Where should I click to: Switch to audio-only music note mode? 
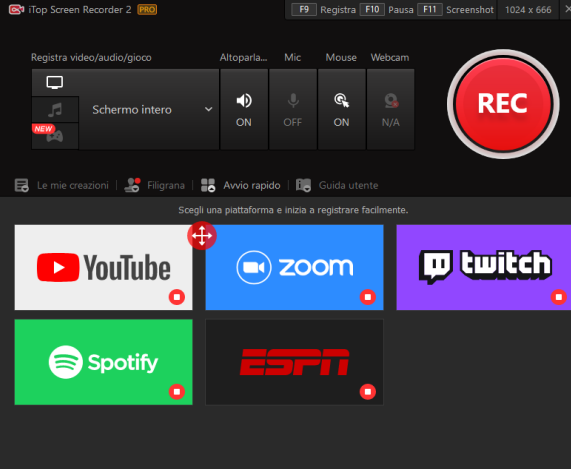pos(55,110)
